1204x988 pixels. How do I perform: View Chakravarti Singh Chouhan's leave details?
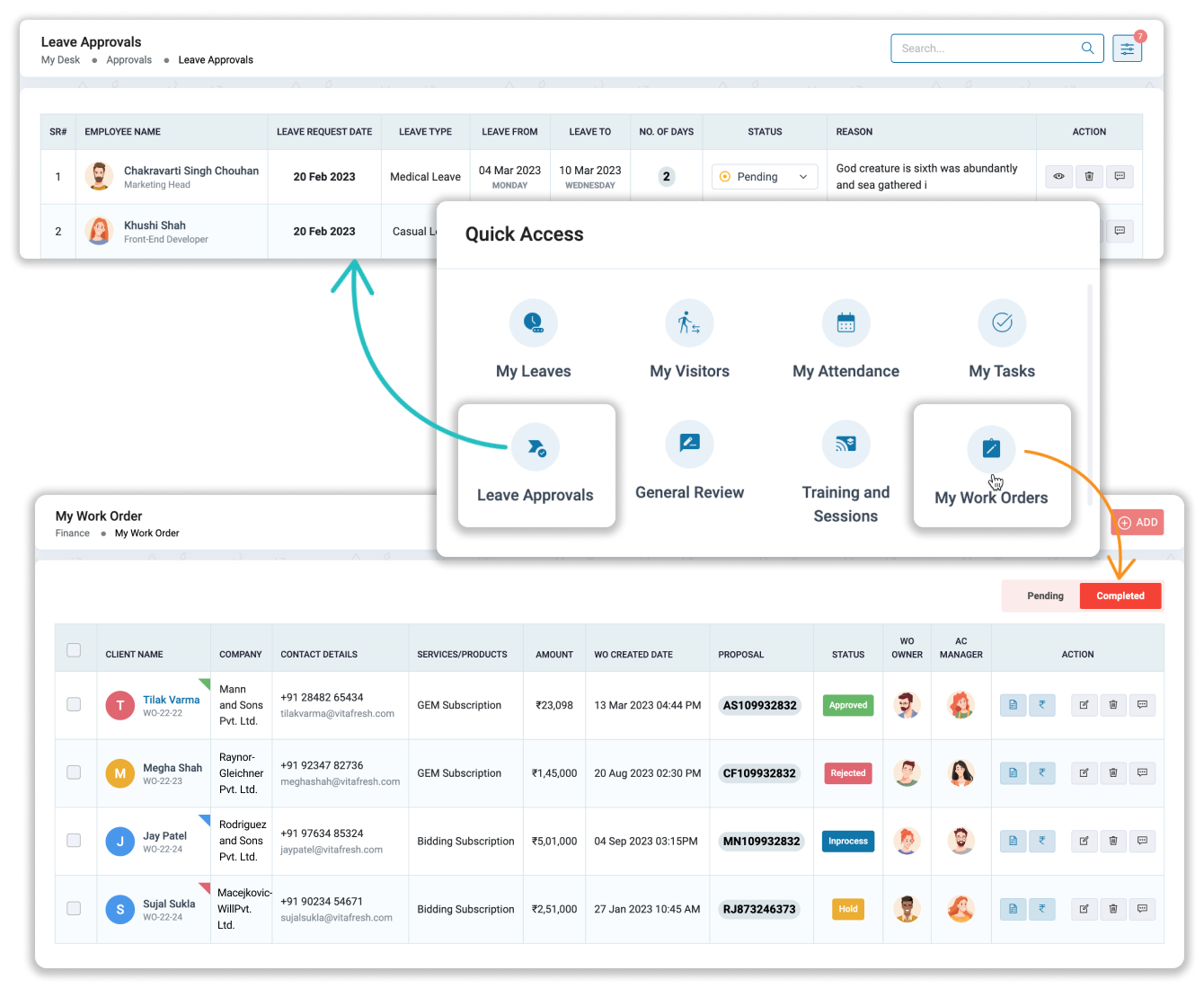[1058, 177]
